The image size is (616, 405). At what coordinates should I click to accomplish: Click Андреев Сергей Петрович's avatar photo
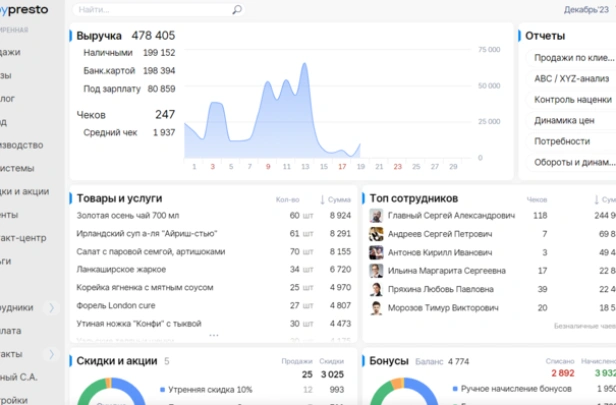point(377,234)
